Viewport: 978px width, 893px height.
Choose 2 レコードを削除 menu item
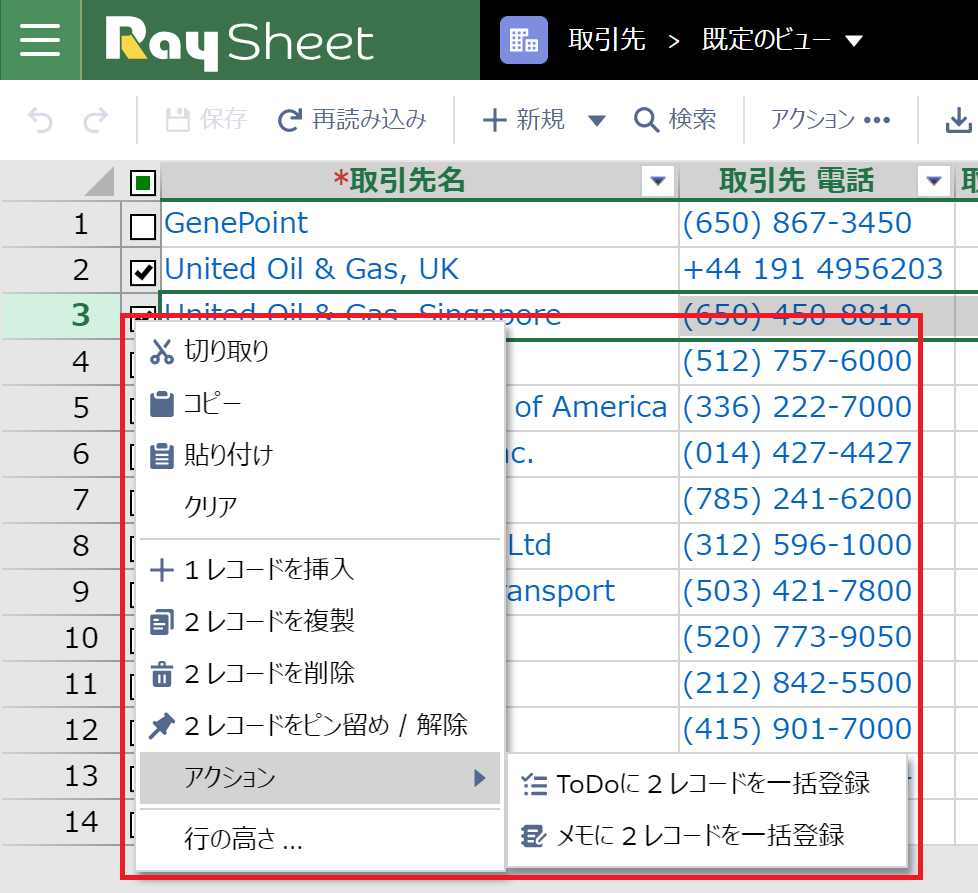click(319, 673)
